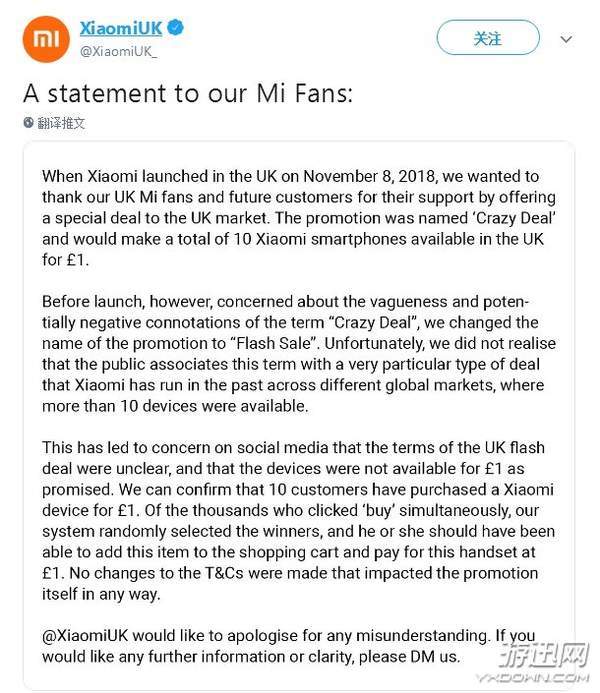The width and height of the screenshot is (600, 693).
Task: Open the XiaomiUK display name link
Action: tap(121, 28)
